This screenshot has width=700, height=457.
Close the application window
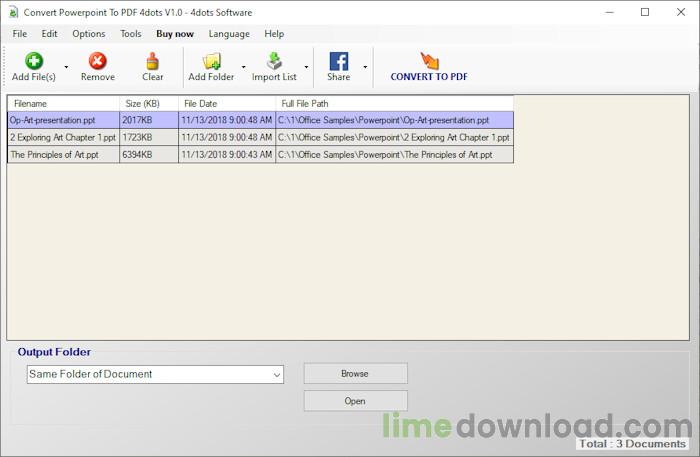[x=681, y=12]
